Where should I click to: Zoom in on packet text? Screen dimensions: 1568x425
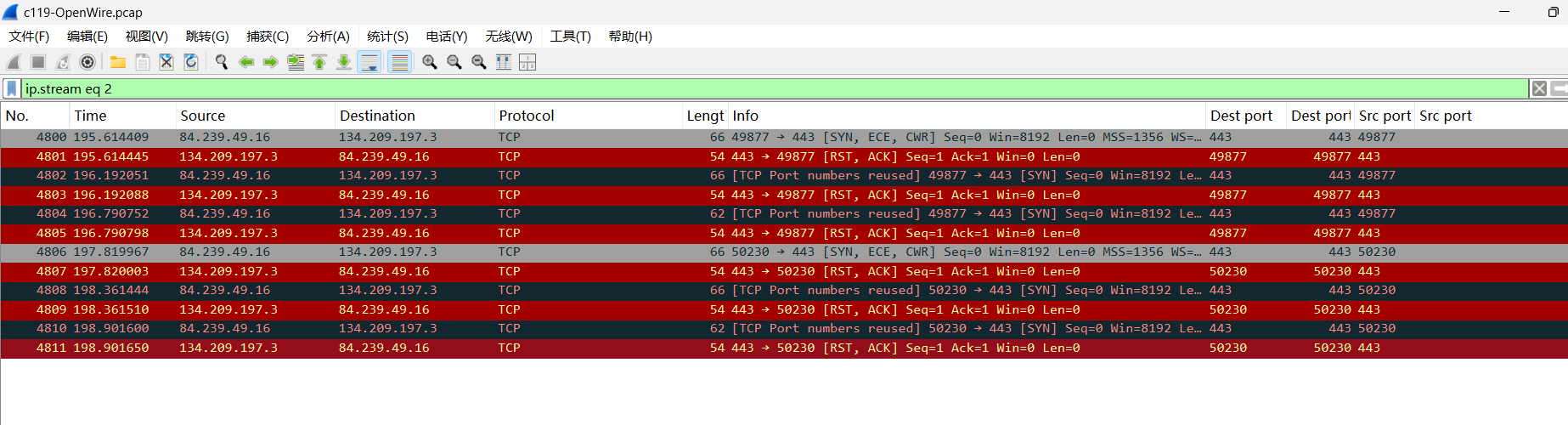tap(430, 62)
